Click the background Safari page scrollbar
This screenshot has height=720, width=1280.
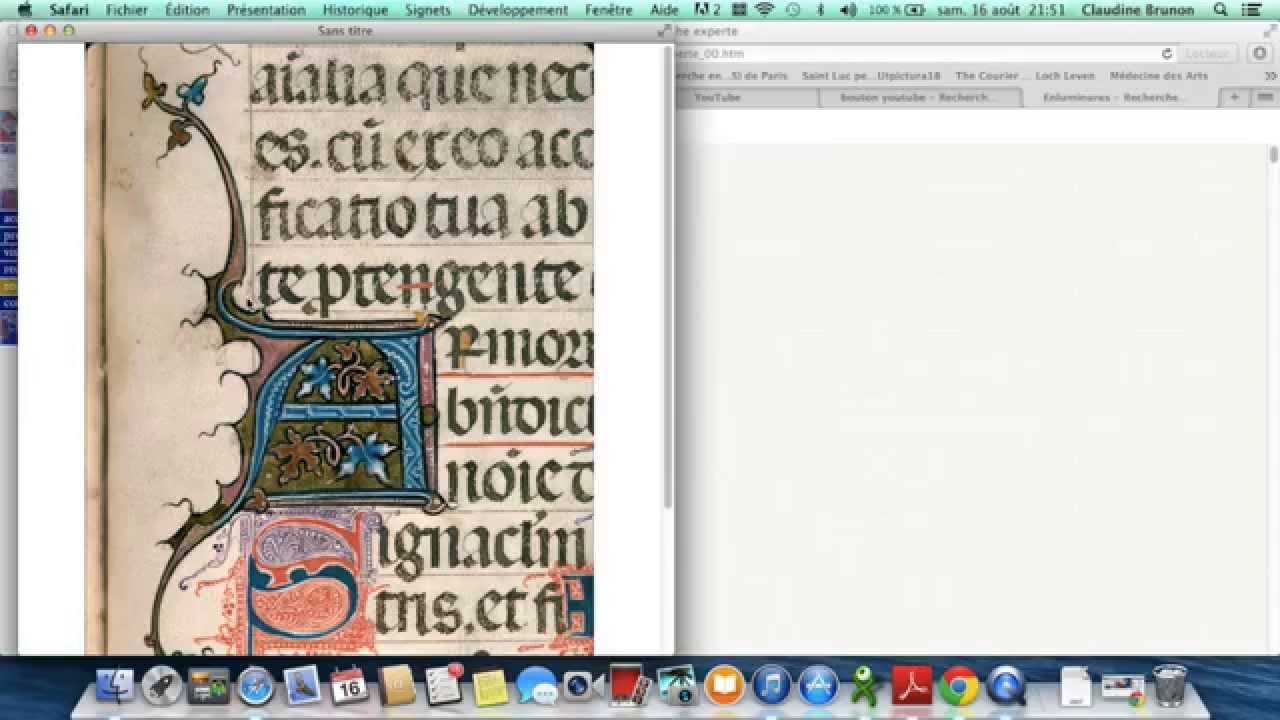1273,154
